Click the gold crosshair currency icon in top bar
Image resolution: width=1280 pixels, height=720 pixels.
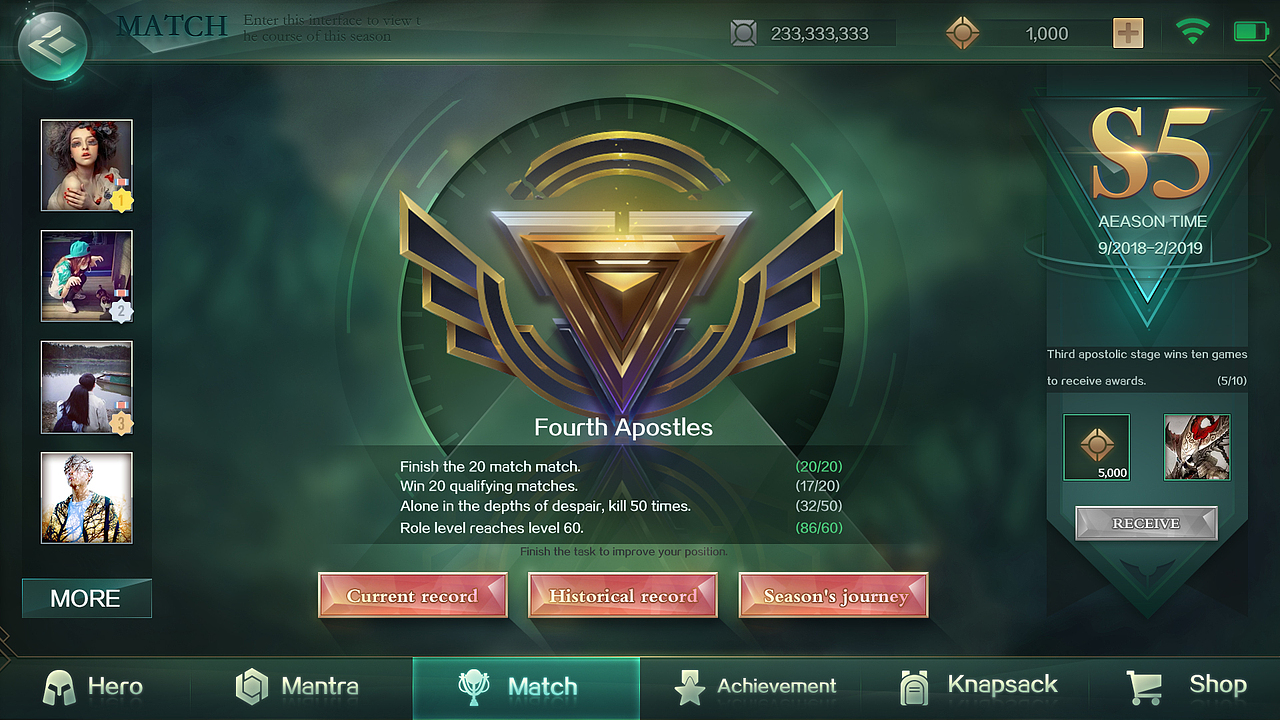tap(963, 33)
